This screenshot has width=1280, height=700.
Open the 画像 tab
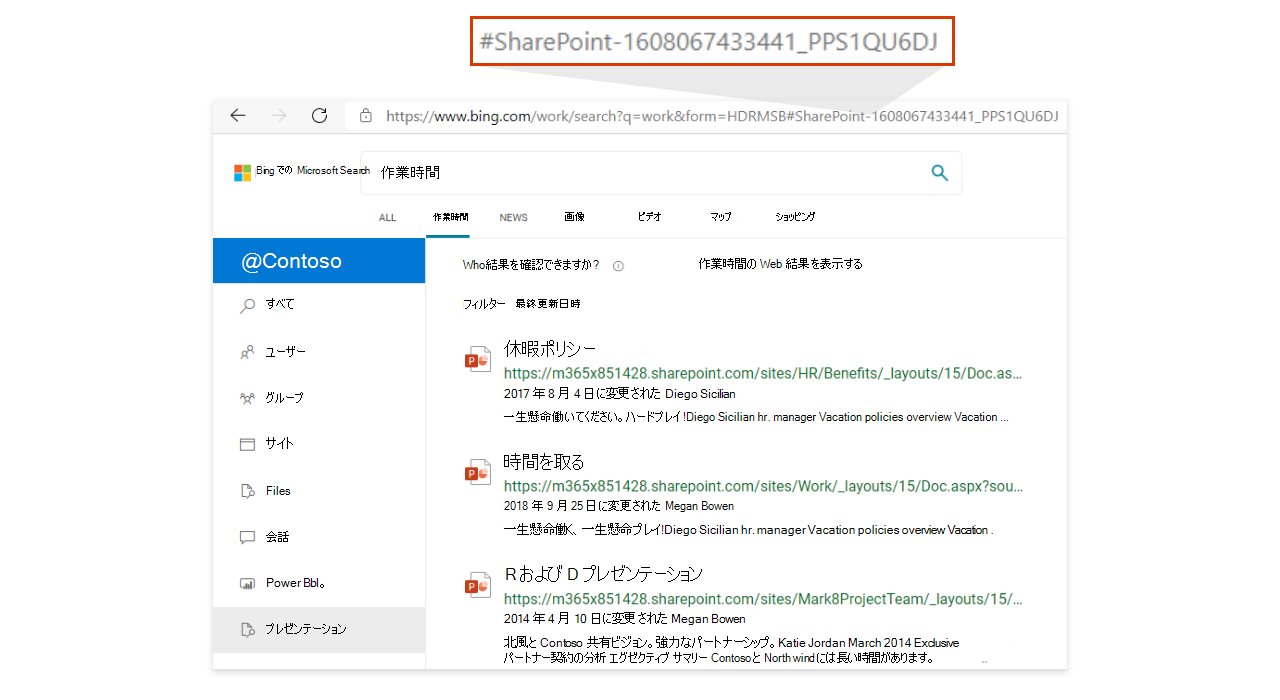point(574,217)
